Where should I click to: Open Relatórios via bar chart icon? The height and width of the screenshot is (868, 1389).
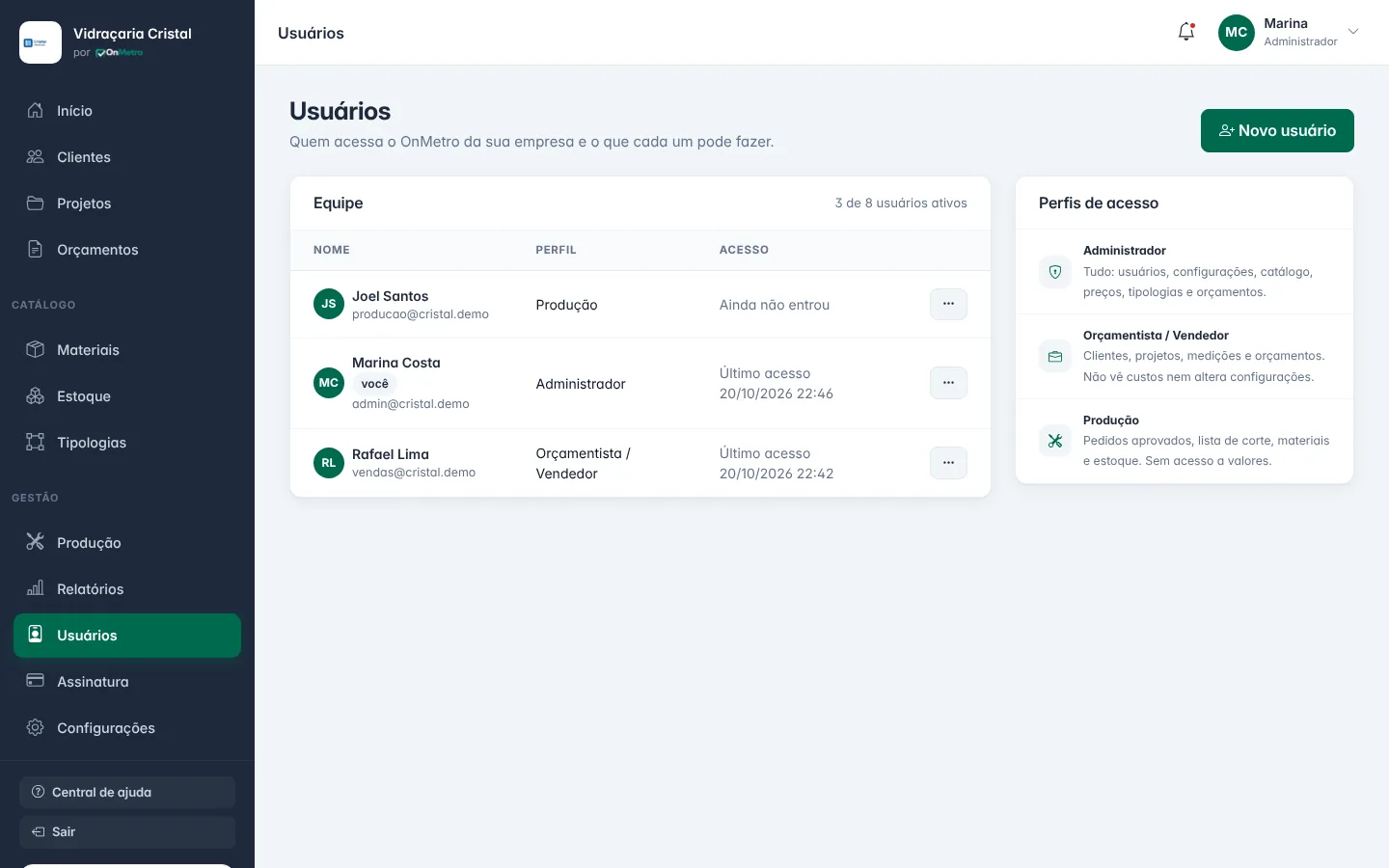[36, 588]
